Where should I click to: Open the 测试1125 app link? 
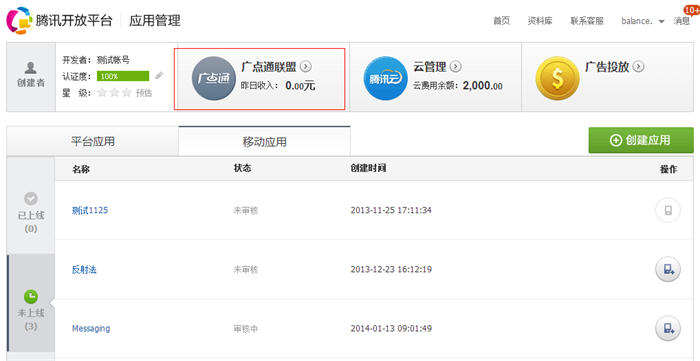click(90, 210)
